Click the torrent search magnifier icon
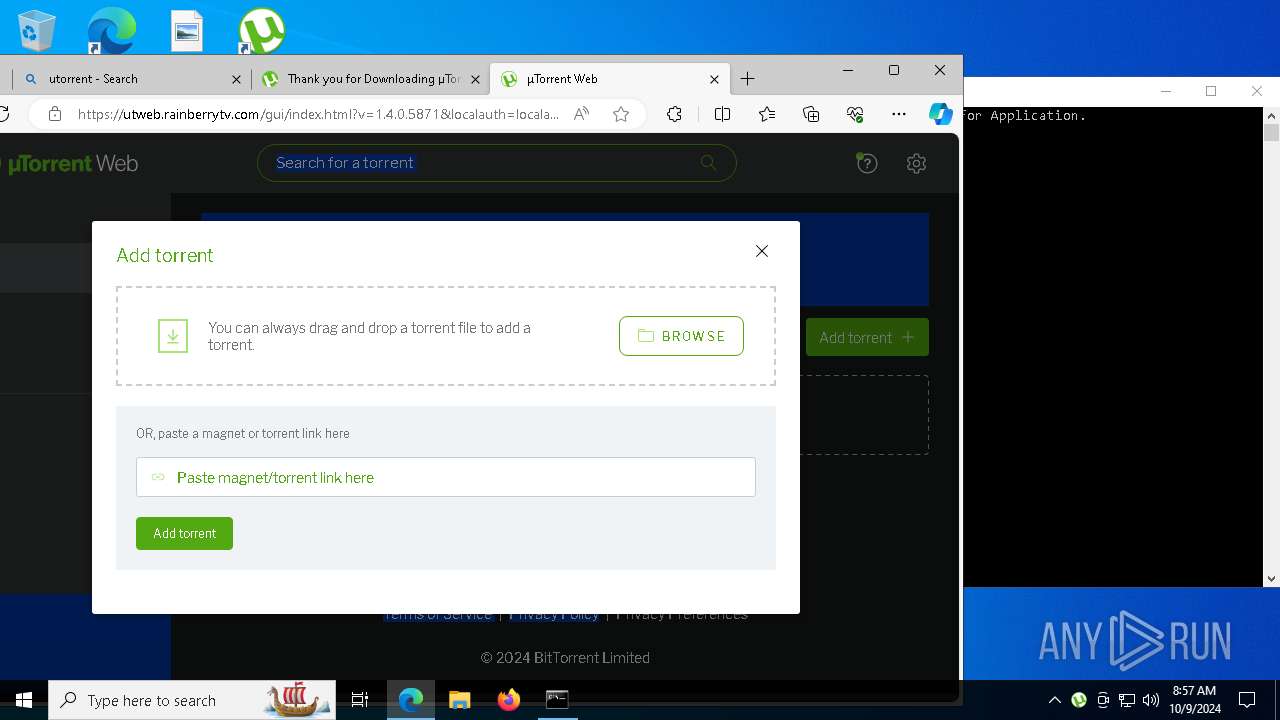Image resolution: width=1280 pixels, height=720 pixels. click(708, 162)
